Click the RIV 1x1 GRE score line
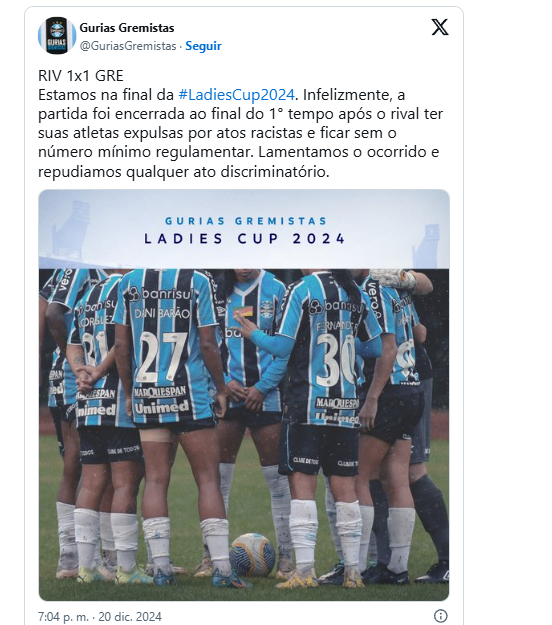 tap(81, 76)
